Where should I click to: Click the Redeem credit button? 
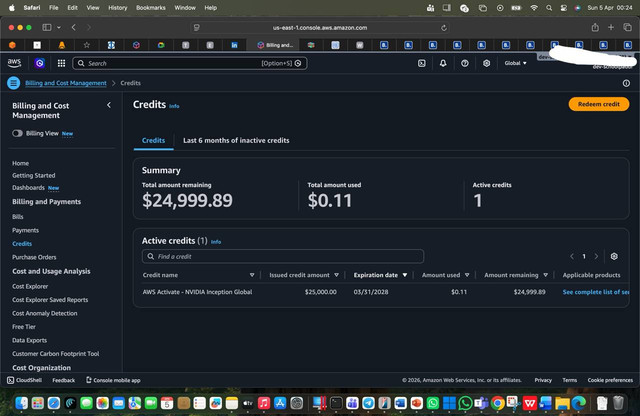(x=599, y=104)
